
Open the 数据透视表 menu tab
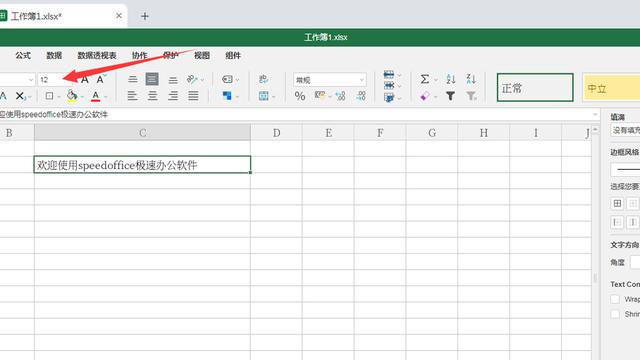coord(97,56)
